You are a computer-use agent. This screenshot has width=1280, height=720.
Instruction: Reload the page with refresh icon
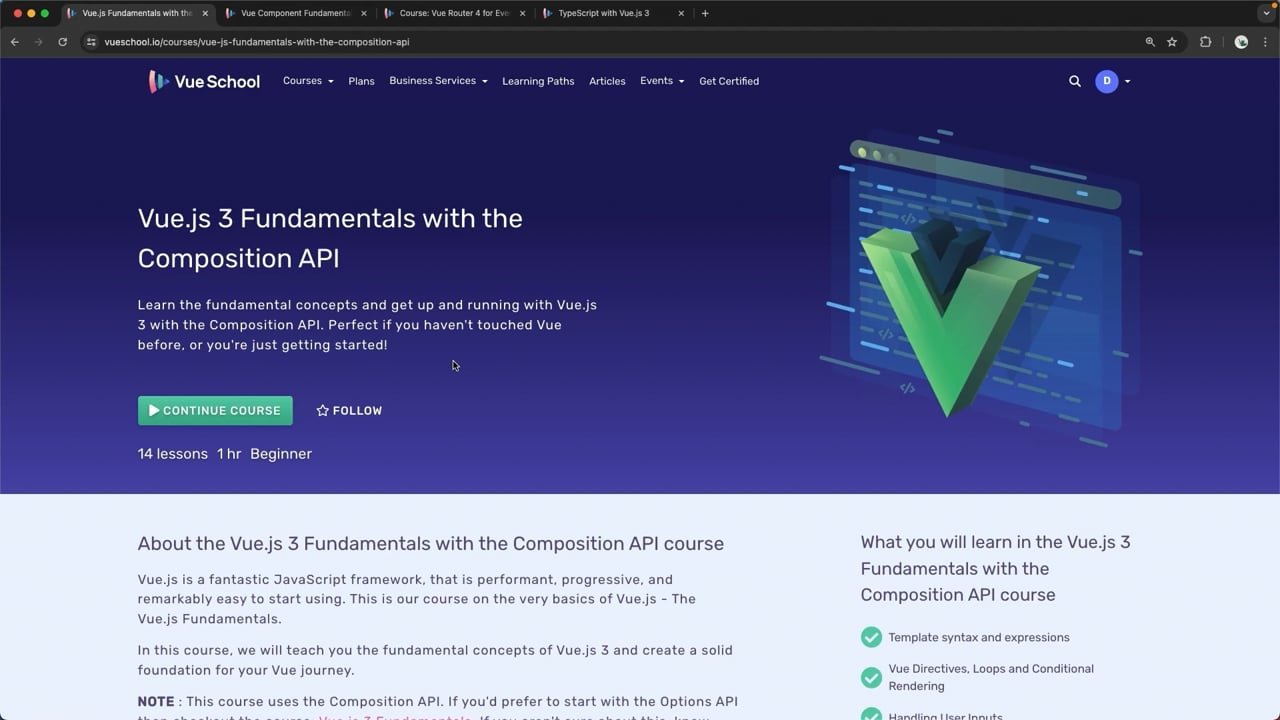tap(62, 42)
